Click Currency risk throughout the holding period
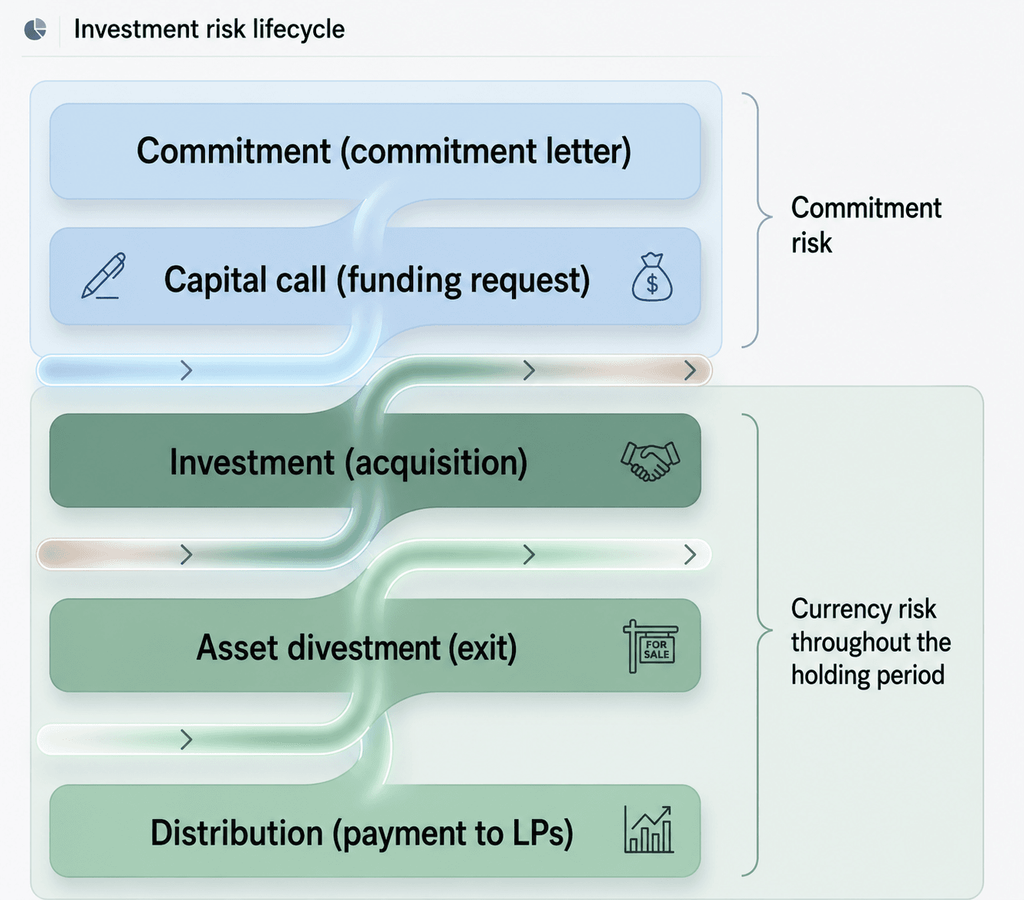The height and width of the screenshot is (900, 1024). pos(871,641)
